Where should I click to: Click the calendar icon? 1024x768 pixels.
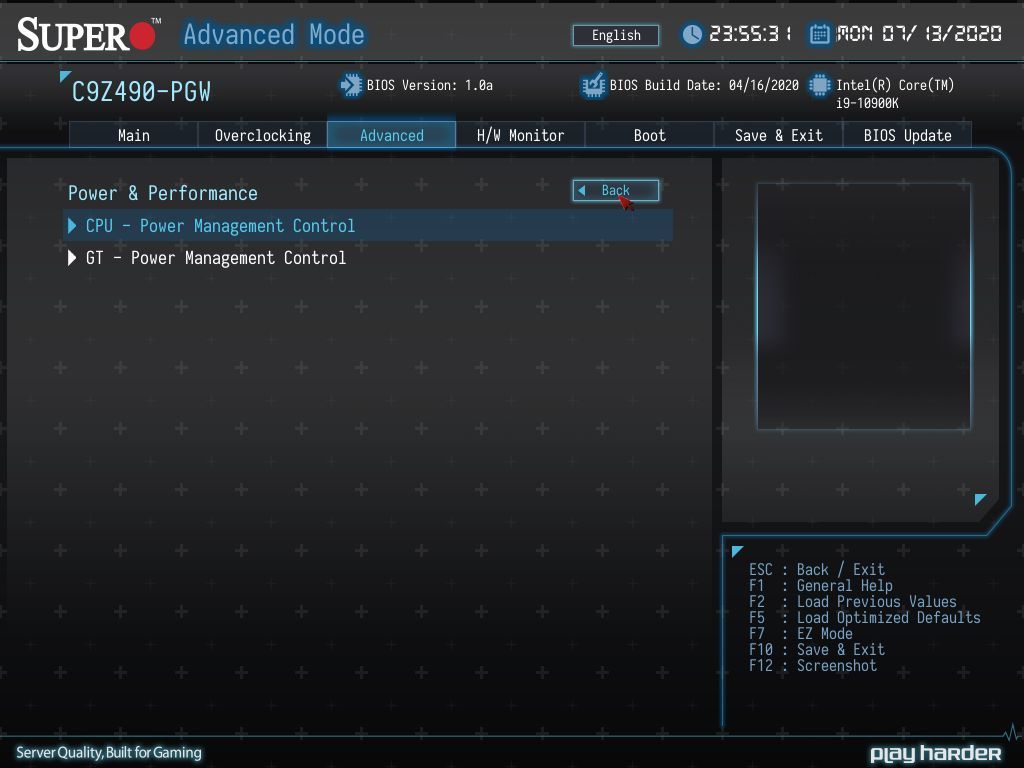pyautogui.click(x=819, y=34)
